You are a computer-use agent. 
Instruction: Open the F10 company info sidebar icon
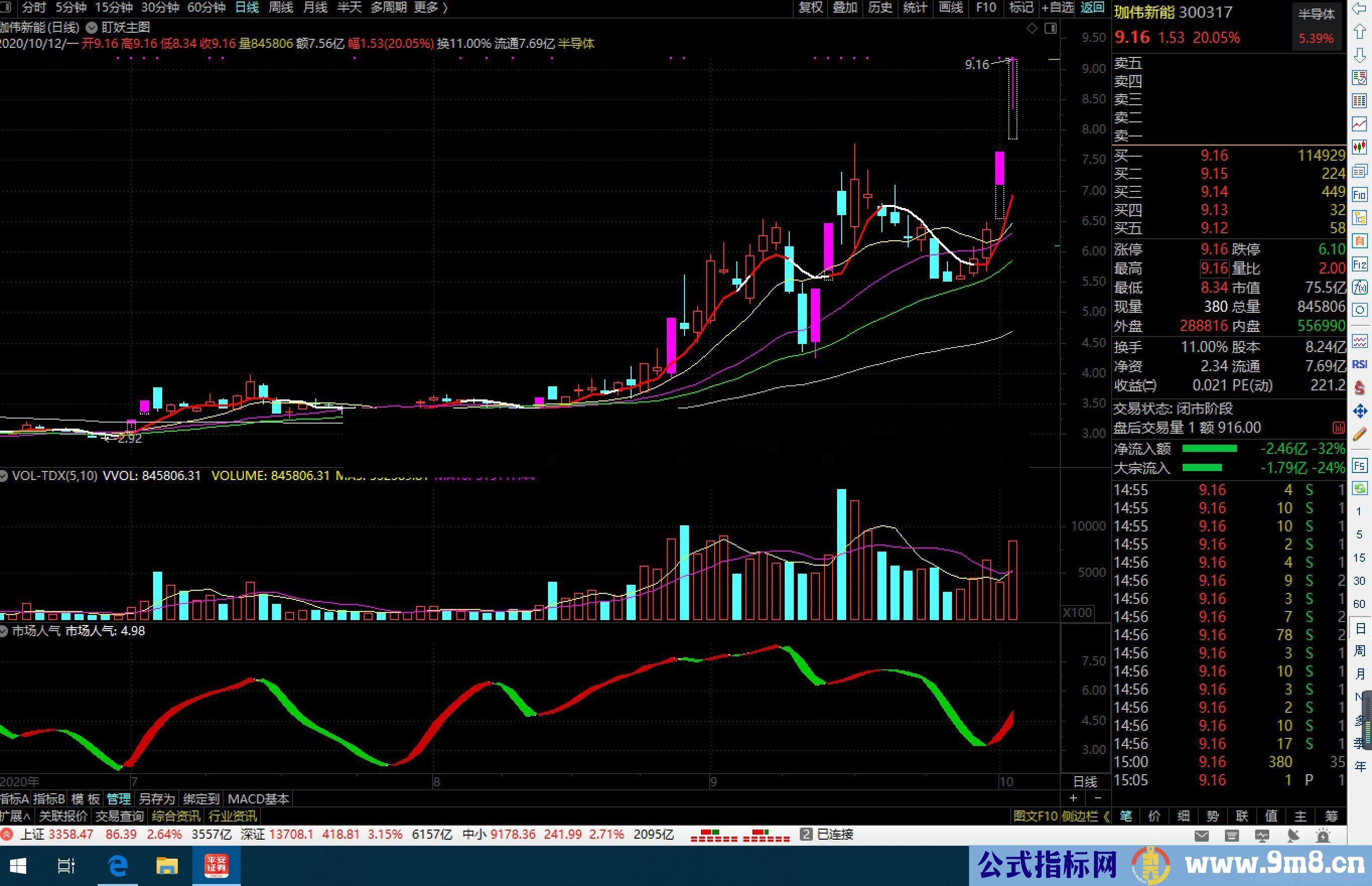pos(1359,194)
